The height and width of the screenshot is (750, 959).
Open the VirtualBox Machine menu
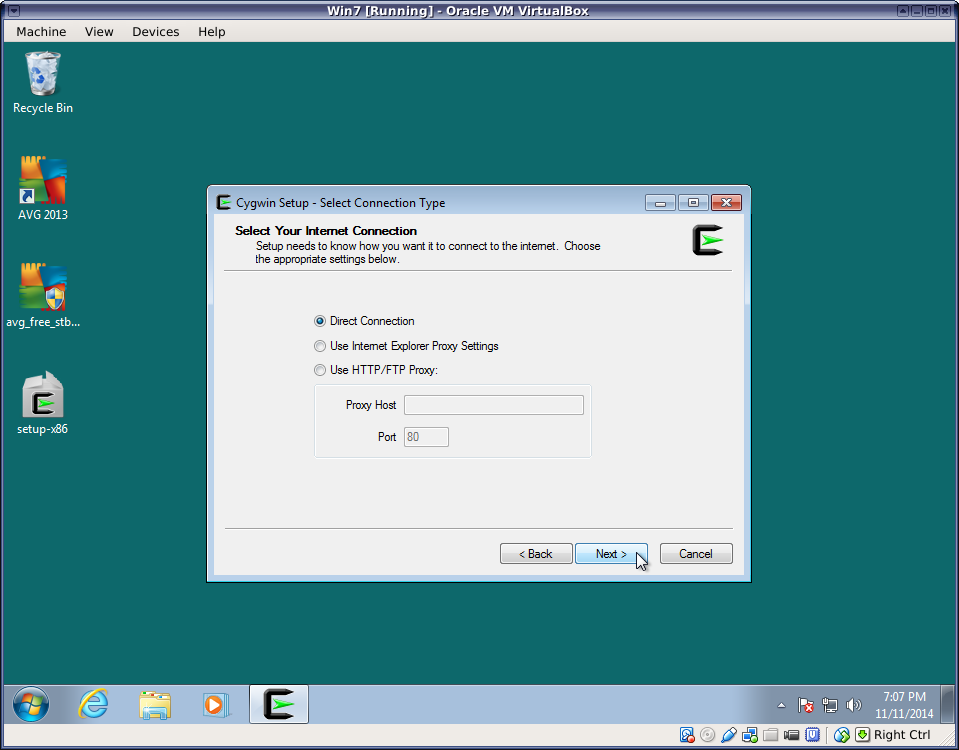pos(41,32)
